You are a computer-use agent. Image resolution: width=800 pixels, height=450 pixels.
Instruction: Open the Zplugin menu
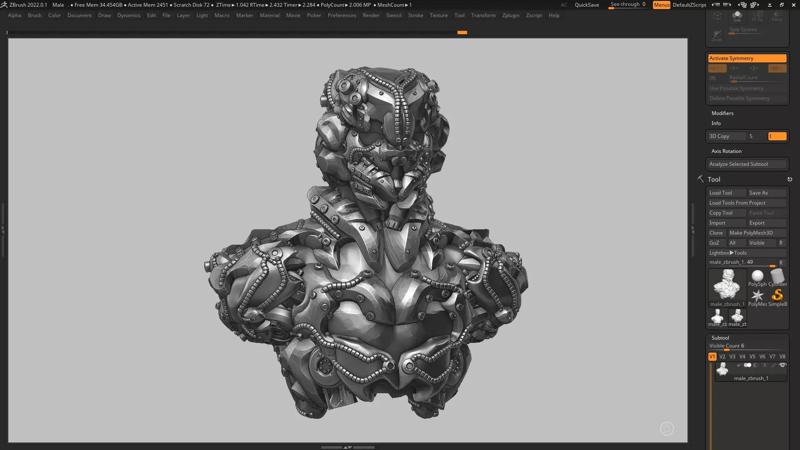click(510, 16)
